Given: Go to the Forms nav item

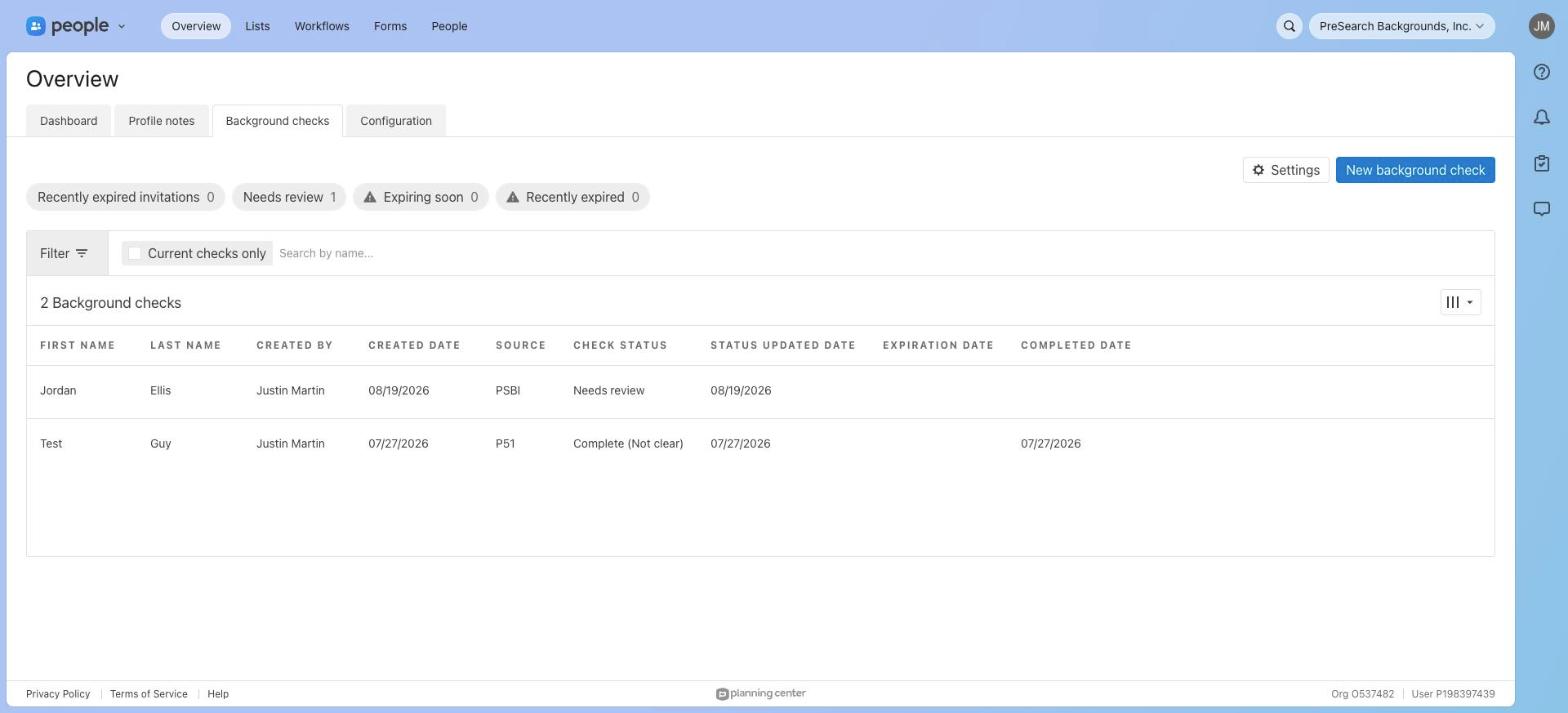Looking at the screenshot, I should (390, 26).
